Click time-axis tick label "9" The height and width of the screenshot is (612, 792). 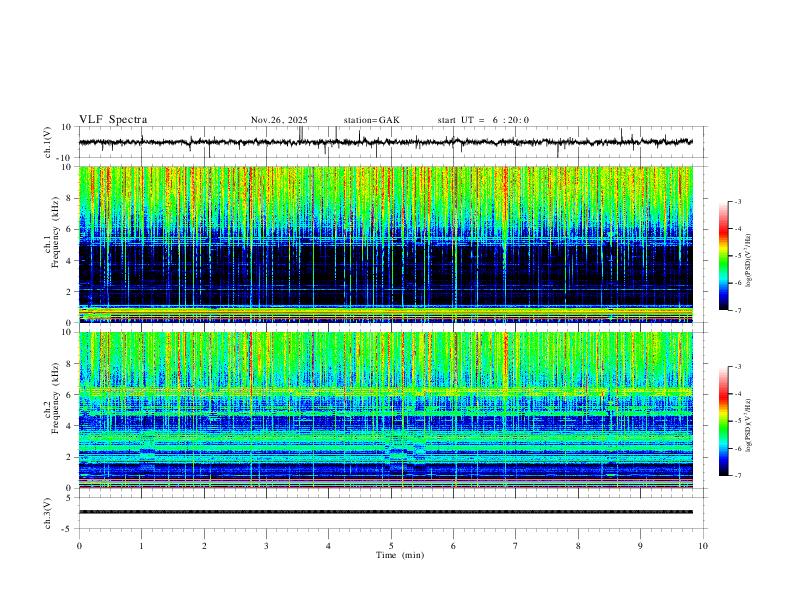coord(640,546)
